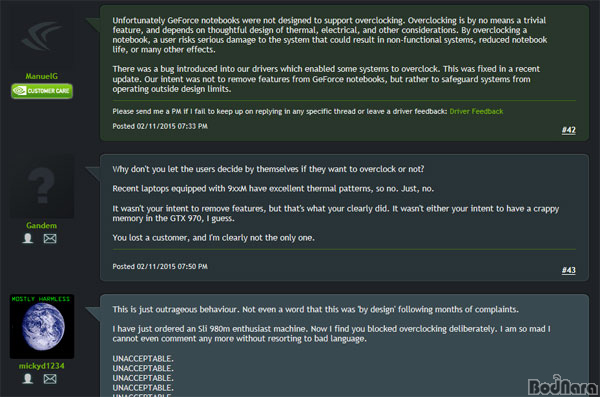
Task: Click mickyd1234's Mostly Harmless Earth avatar
Action: (x=42, y=326)
